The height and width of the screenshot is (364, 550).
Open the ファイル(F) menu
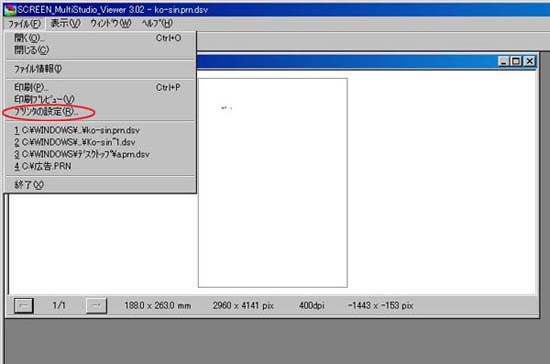pyautogui.click(x=24, y=23)
